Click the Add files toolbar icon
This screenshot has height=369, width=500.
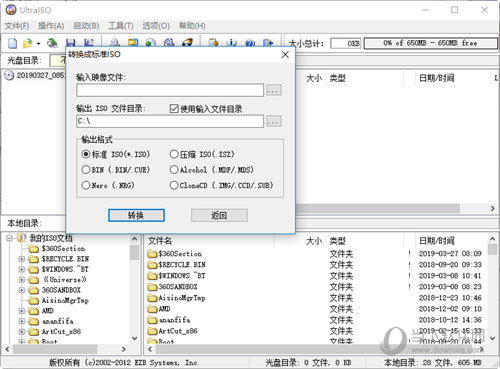point(213,43)
